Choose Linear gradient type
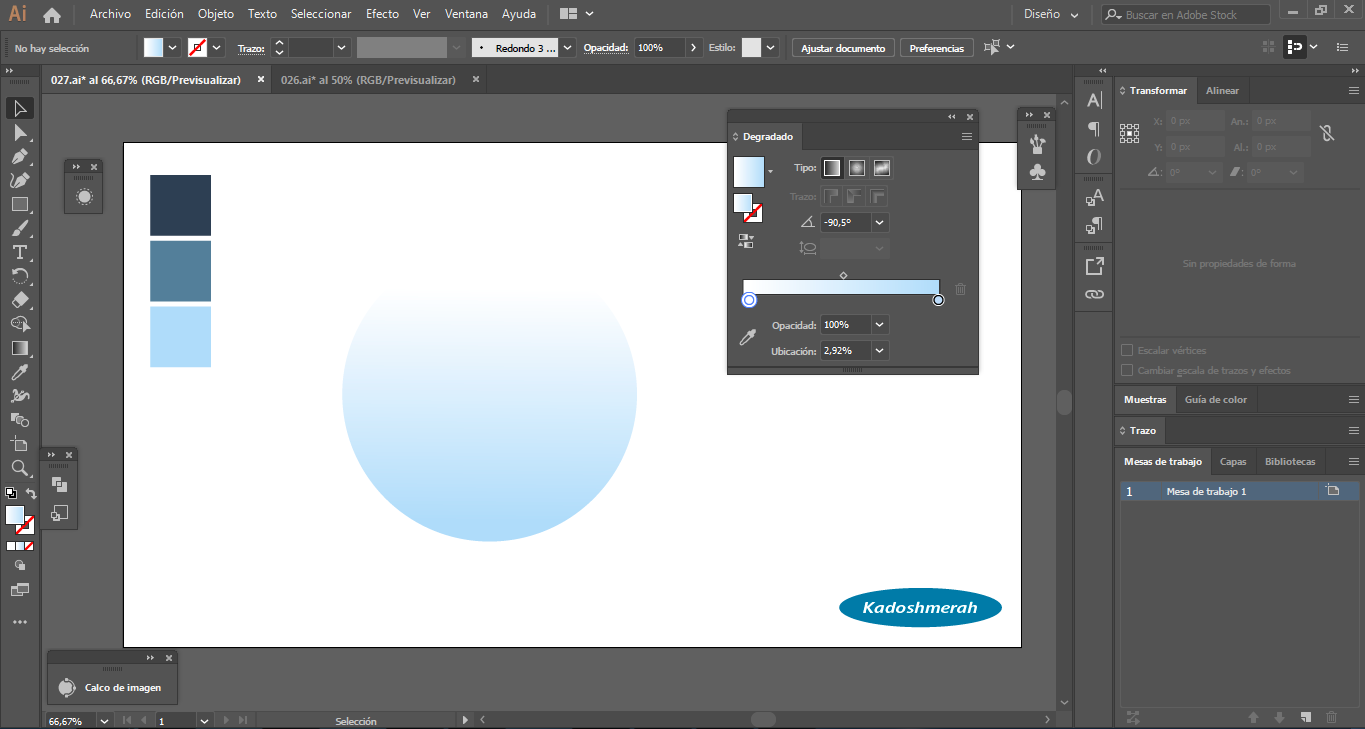Viewport: 1365px width, 729px height. point(832,168)
